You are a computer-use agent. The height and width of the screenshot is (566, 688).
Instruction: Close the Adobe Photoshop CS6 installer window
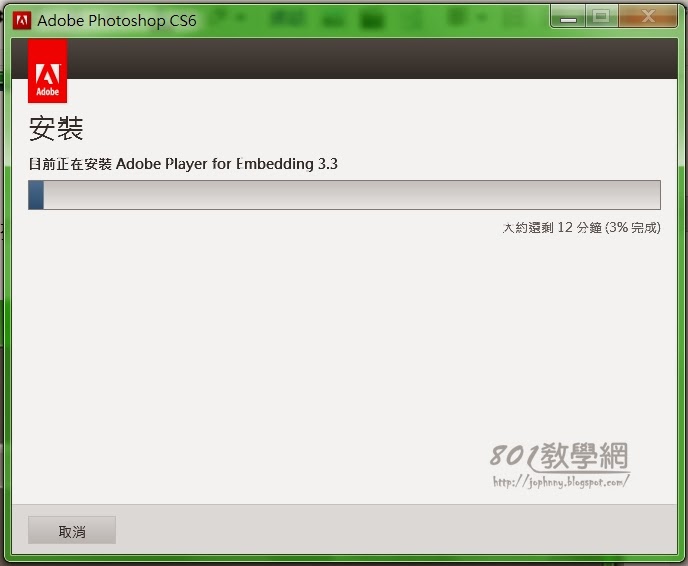(648, 17)
